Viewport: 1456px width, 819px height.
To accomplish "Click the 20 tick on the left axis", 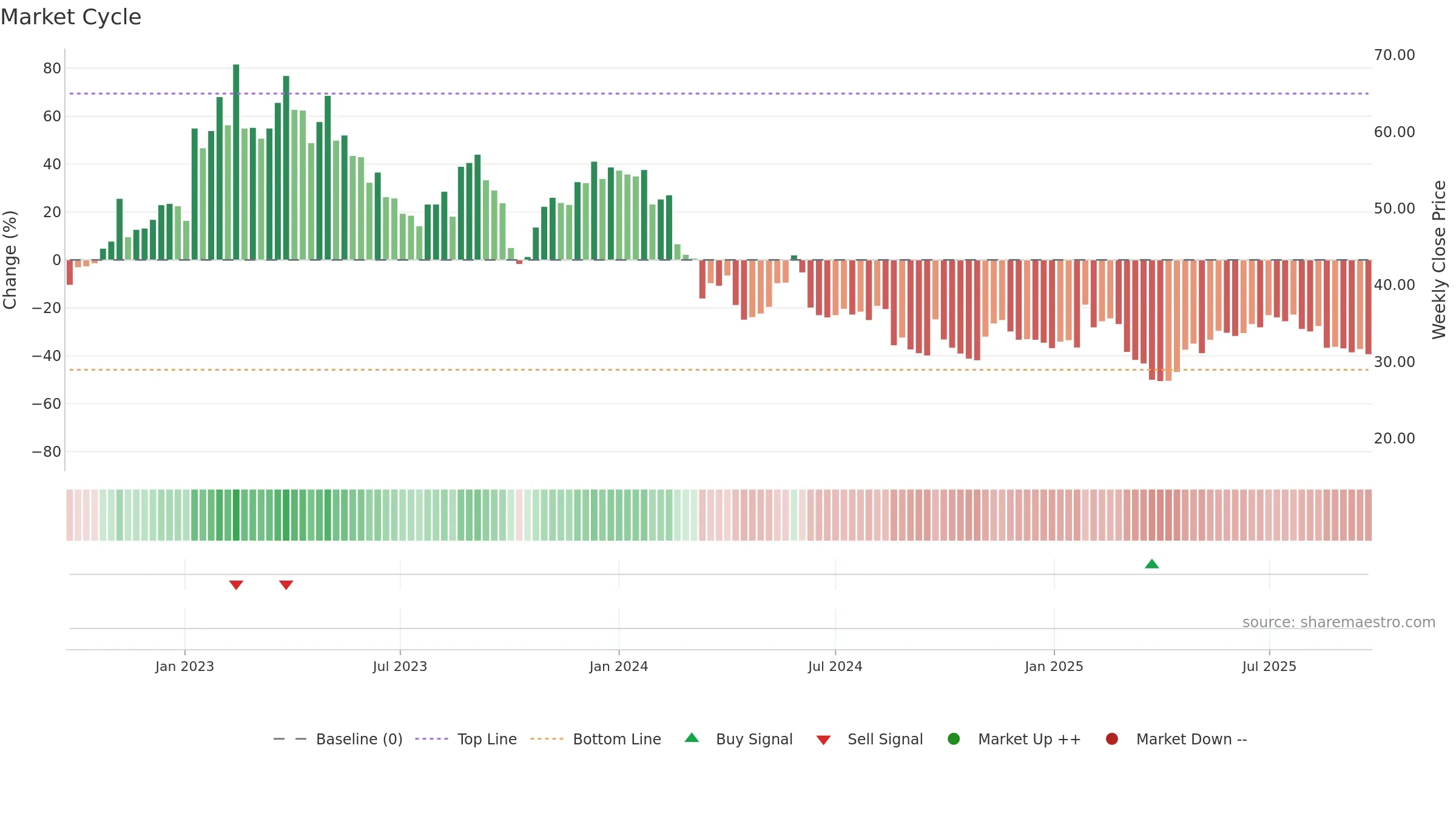I will point(52,212).
